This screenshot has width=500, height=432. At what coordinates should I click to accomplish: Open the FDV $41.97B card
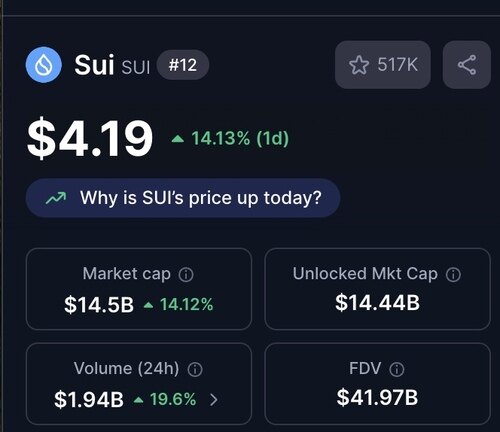click(377, 384)
